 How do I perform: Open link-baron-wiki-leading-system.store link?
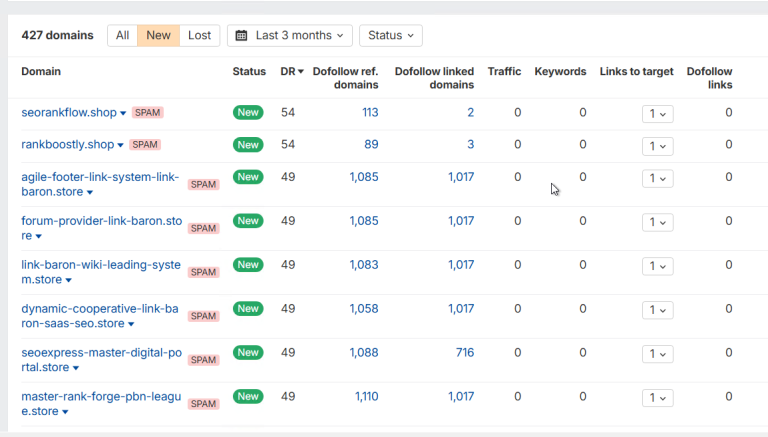[x=101, y=272]
